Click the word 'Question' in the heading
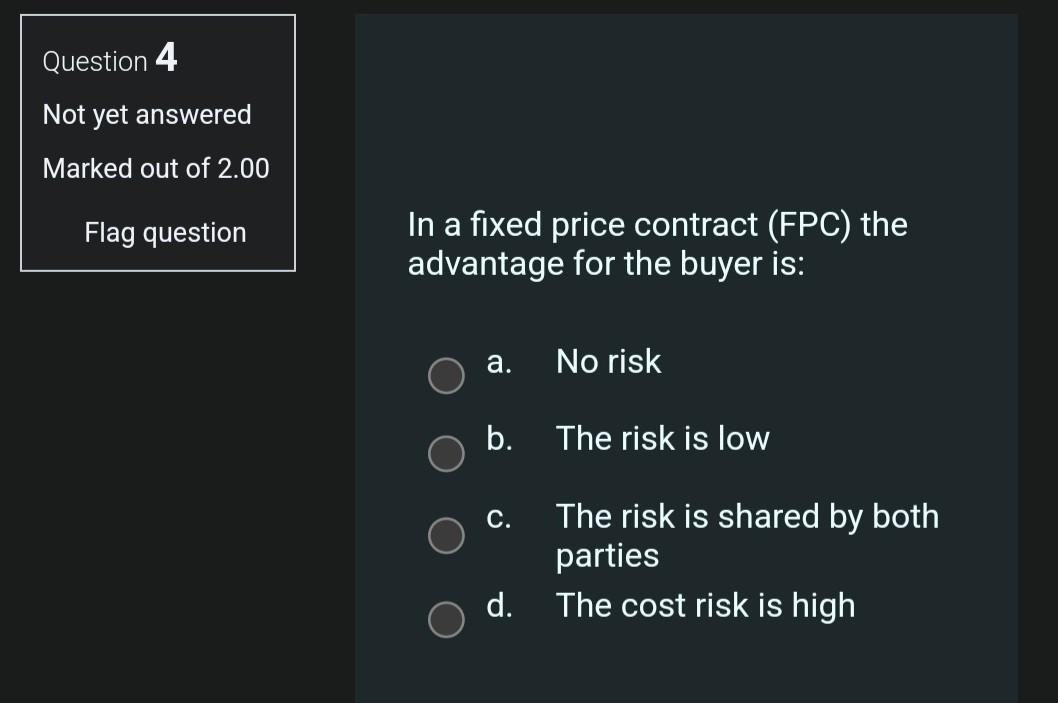Image resolution: width=1058 pixels, height=703 pixels. pos(95,62)
